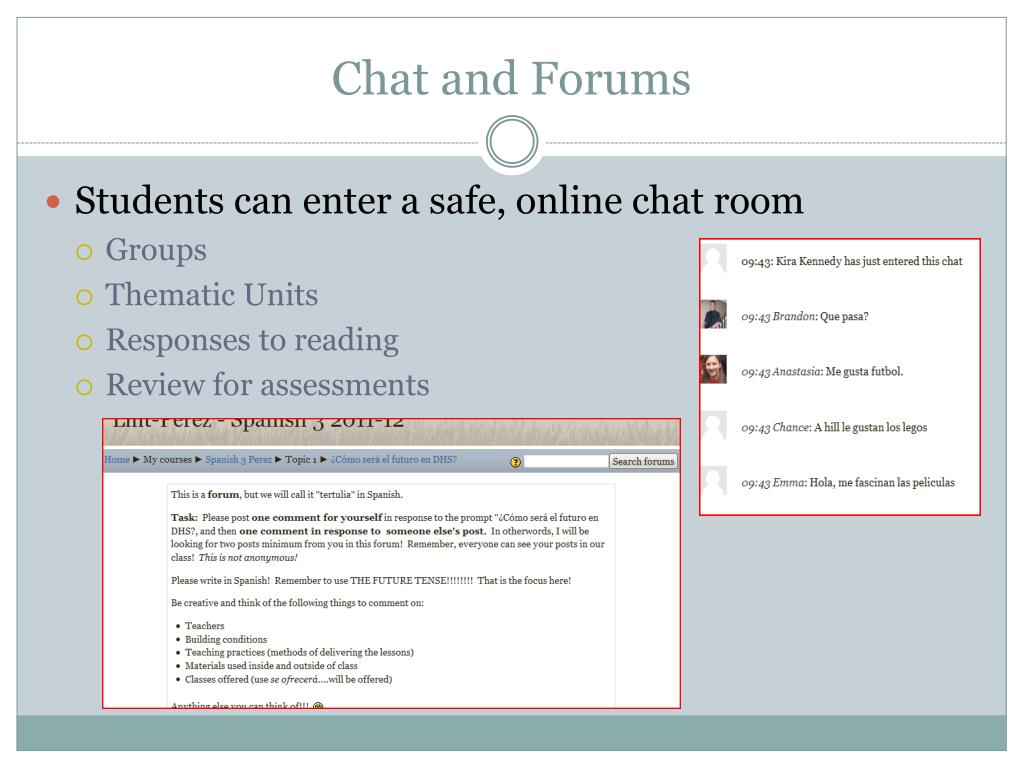Click the blank avatar beside Kira Kennedy
1024x768 pixels.
point(714,259)
